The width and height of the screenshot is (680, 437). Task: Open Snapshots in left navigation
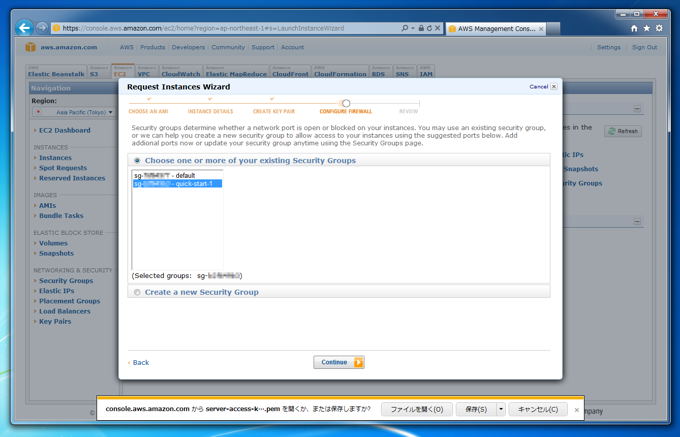[56, 253]
